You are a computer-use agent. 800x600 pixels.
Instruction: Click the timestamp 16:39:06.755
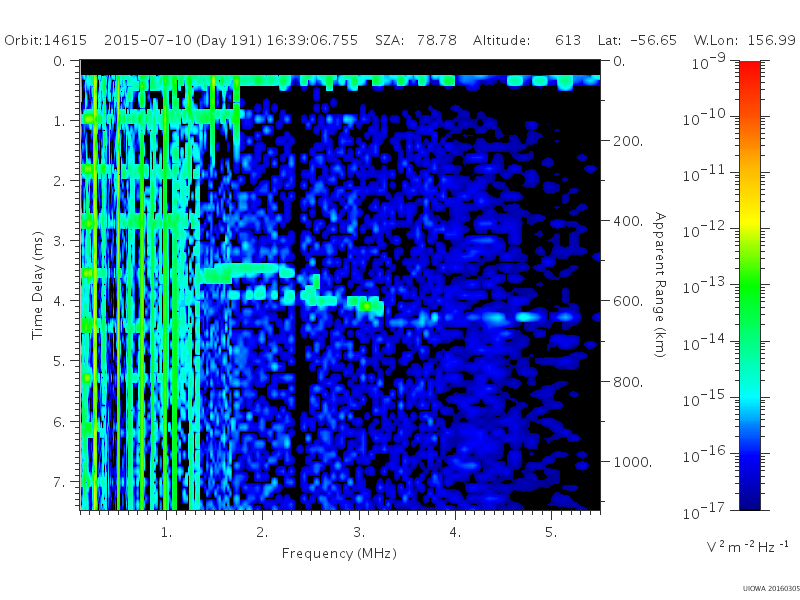pos(312,40)
